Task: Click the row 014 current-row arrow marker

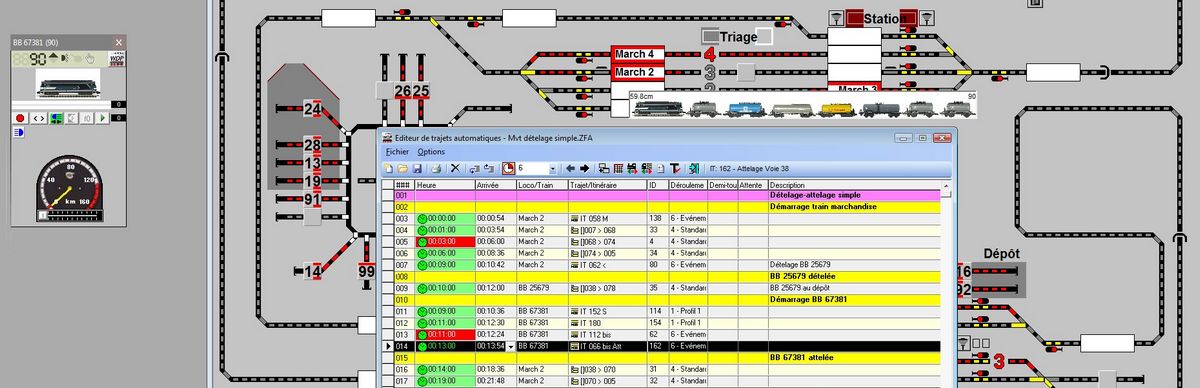Action: tap(388, 345)
